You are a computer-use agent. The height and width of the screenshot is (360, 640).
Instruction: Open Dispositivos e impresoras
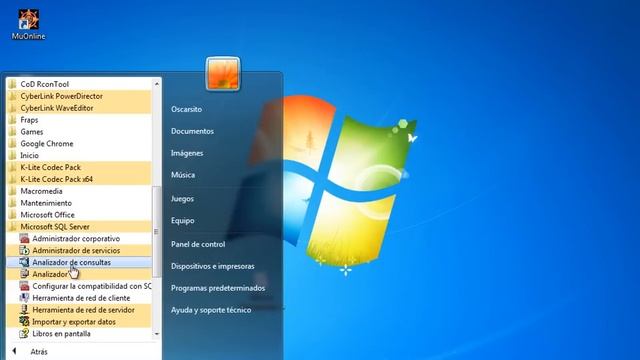point(213,266)
